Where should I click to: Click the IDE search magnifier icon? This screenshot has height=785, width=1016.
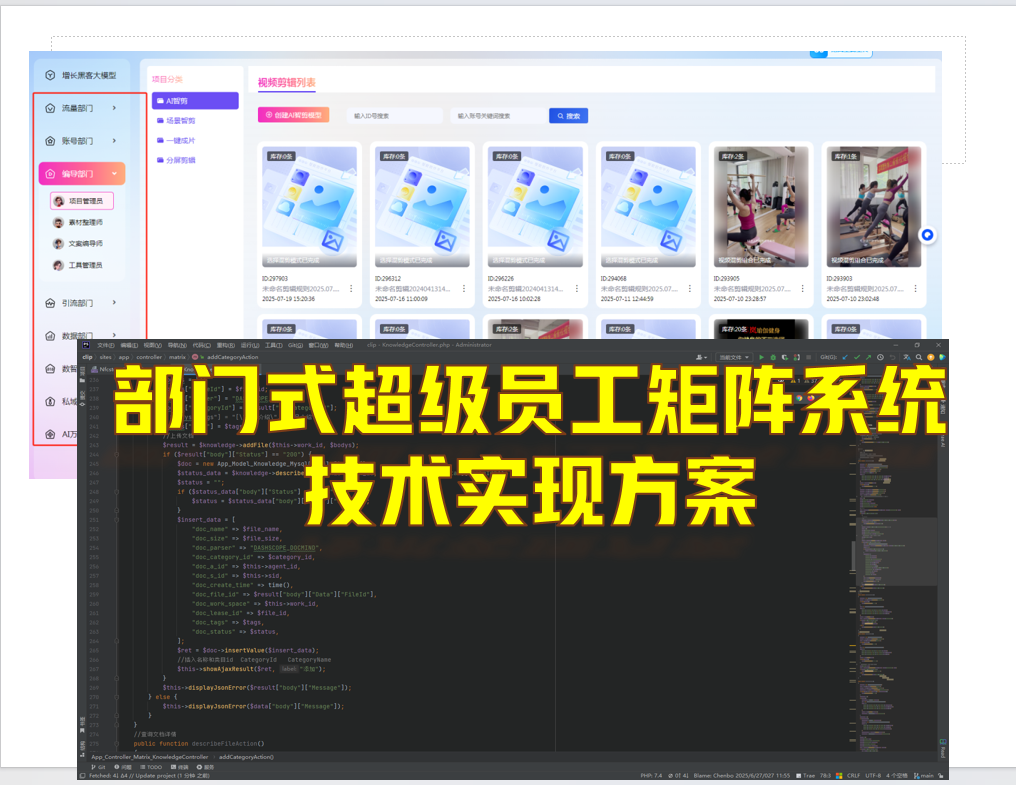pos(919,357)
